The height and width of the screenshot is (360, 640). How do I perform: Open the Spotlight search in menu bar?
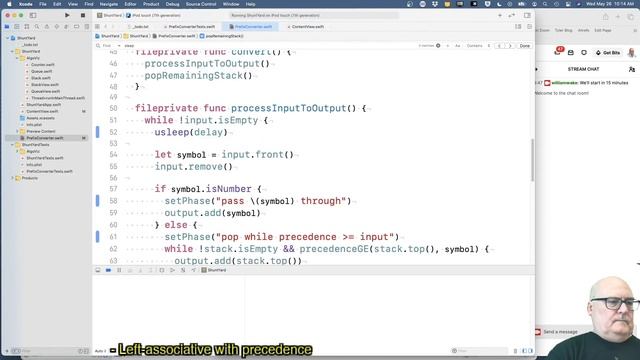tap(544, 4)
